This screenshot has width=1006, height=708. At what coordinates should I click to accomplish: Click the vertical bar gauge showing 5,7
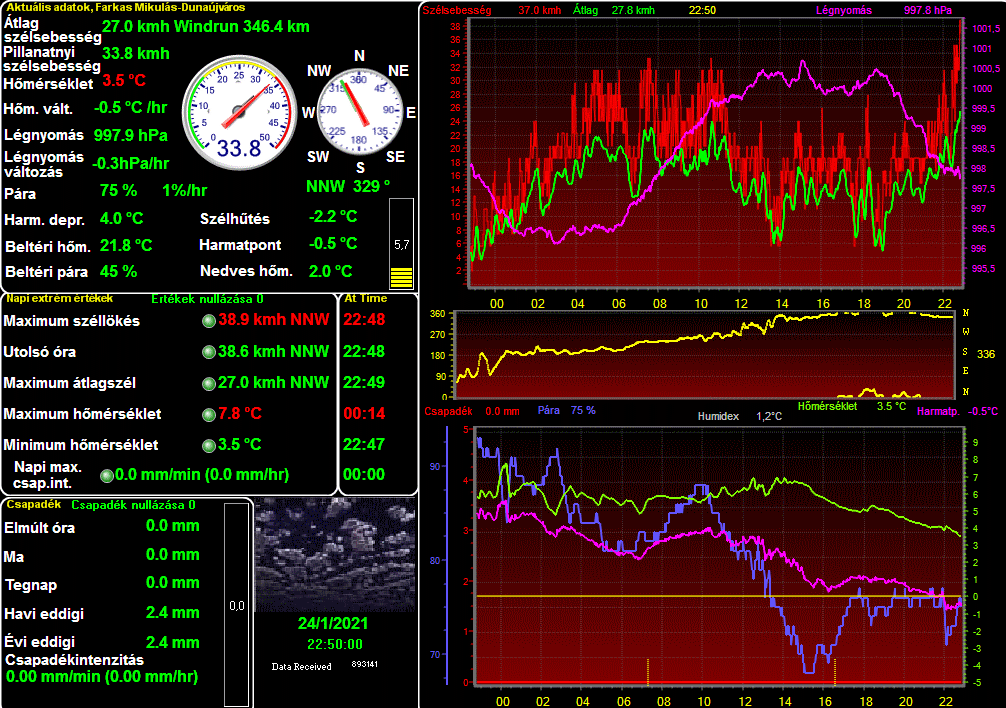coord(401,245)
